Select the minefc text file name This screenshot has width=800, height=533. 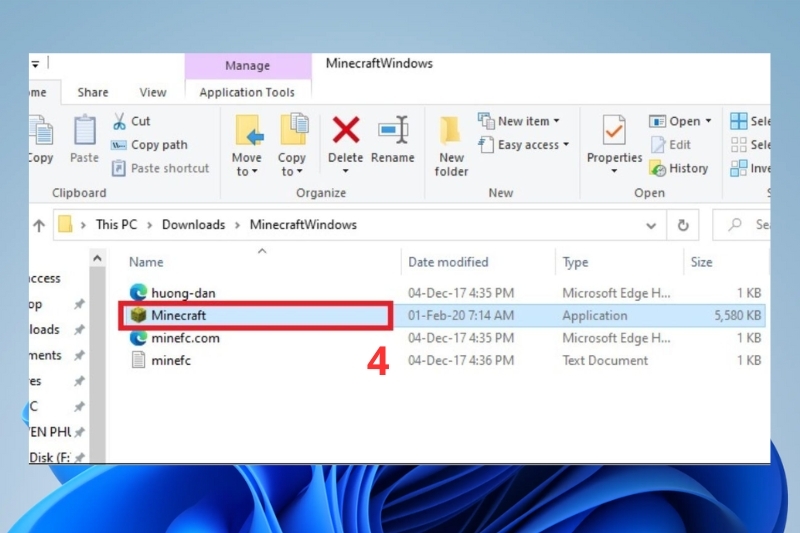point(171,361)
